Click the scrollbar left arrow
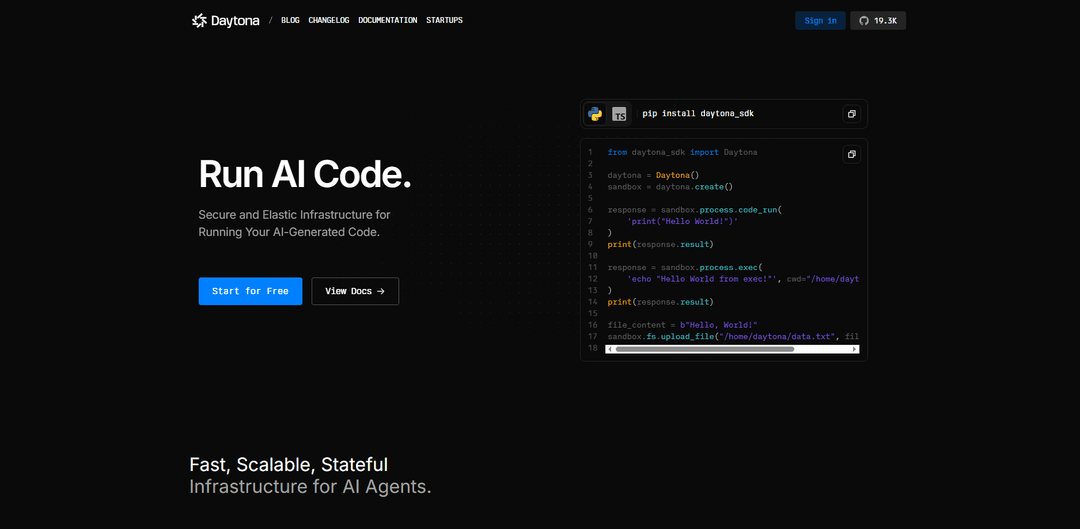The height and width of the screenshot is (529, 1080). point(610,349)
